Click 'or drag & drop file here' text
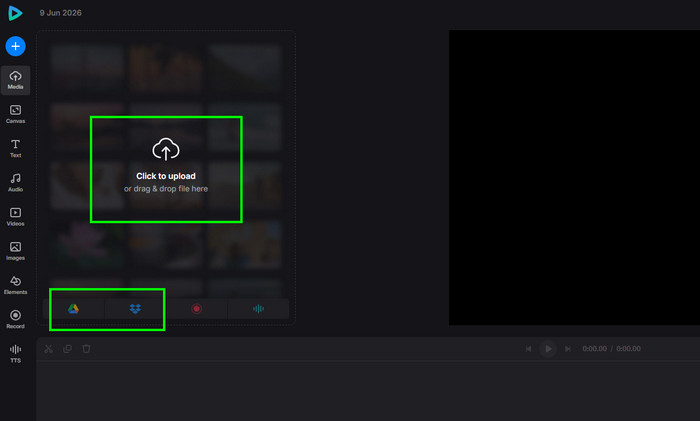700x421 pixels. click(x=166, y=189)
